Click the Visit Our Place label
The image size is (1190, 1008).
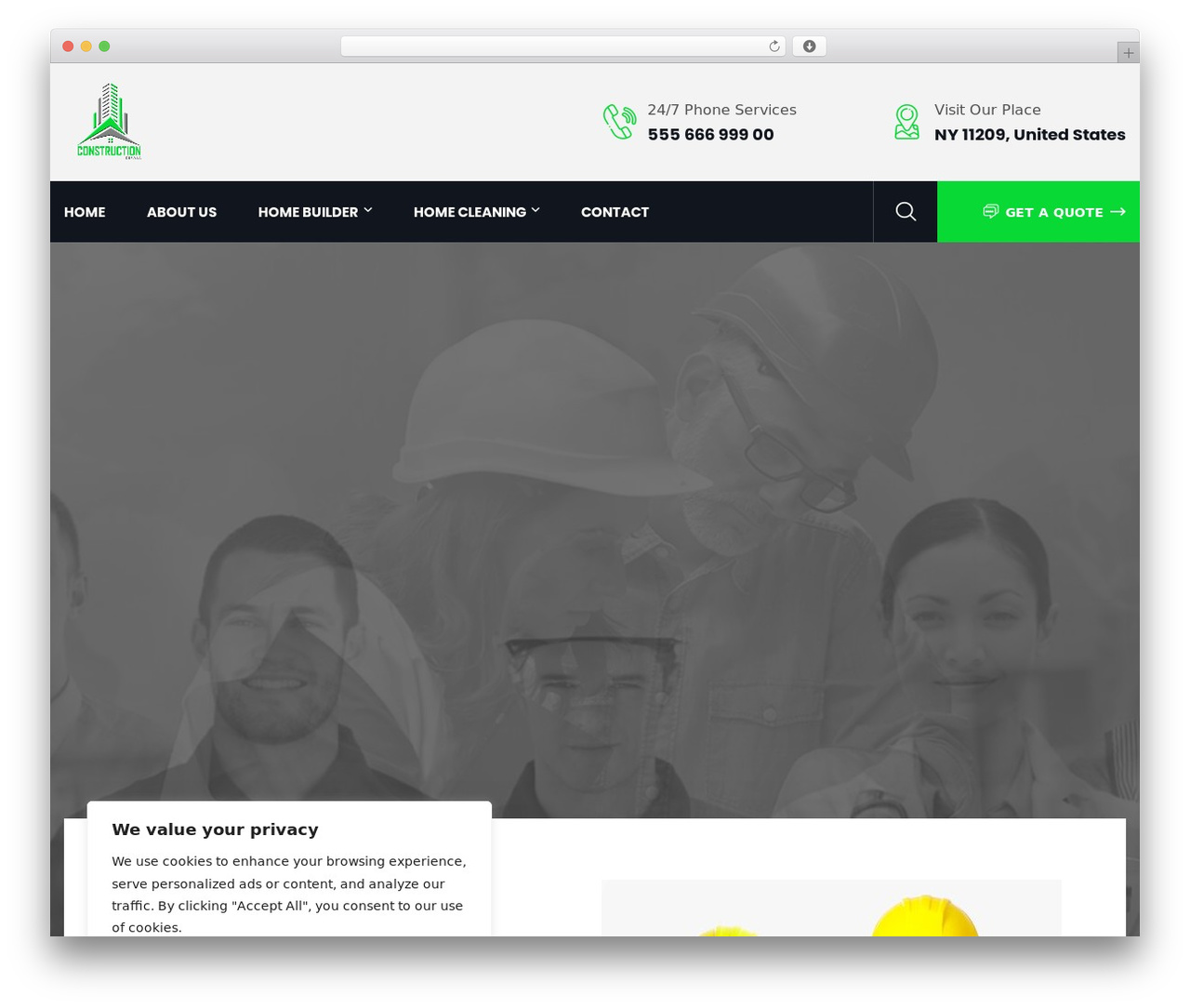point(987,110)
